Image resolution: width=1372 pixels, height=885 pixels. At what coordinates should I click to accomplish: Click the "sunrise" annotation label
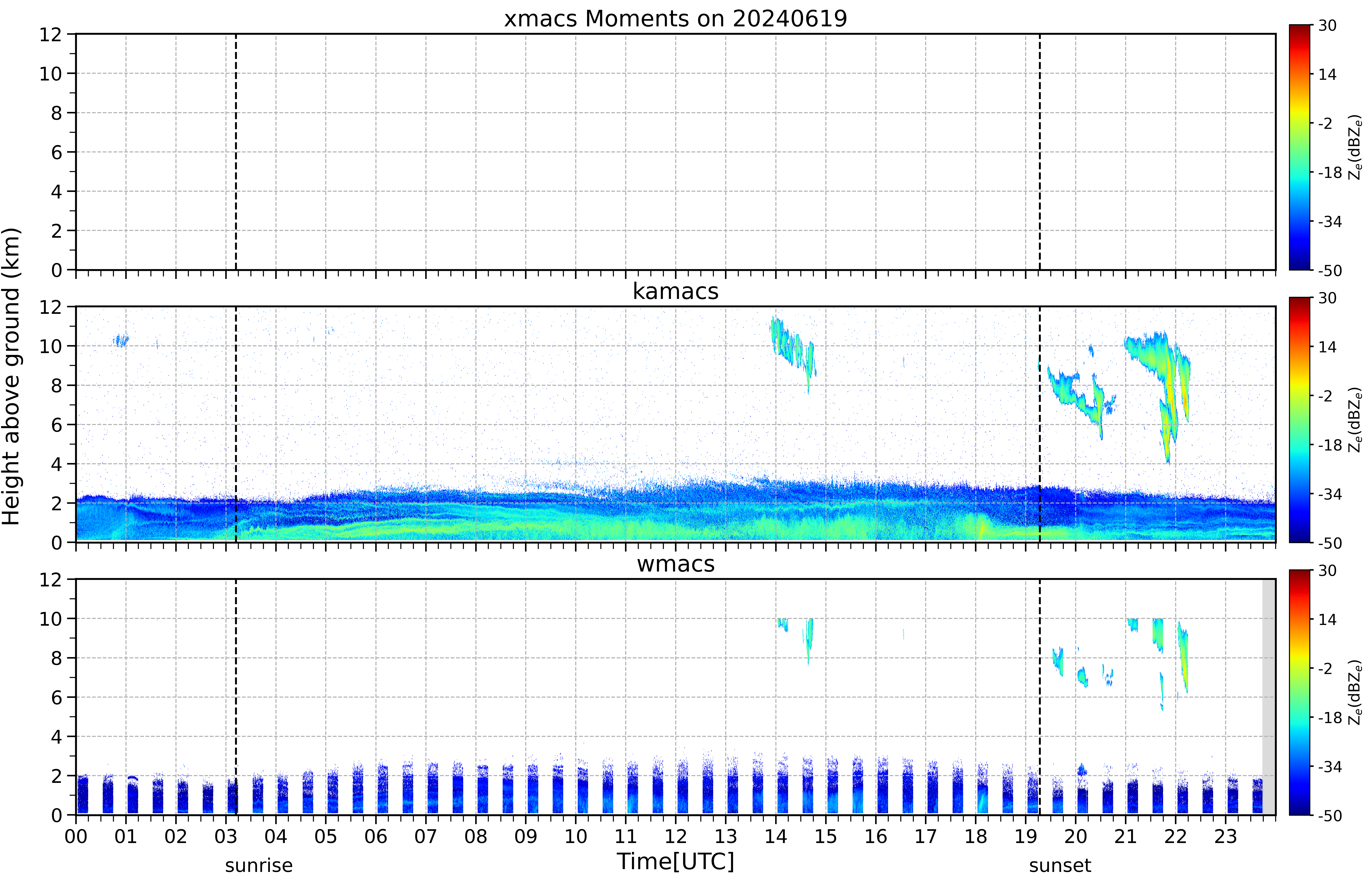(259, 865)
